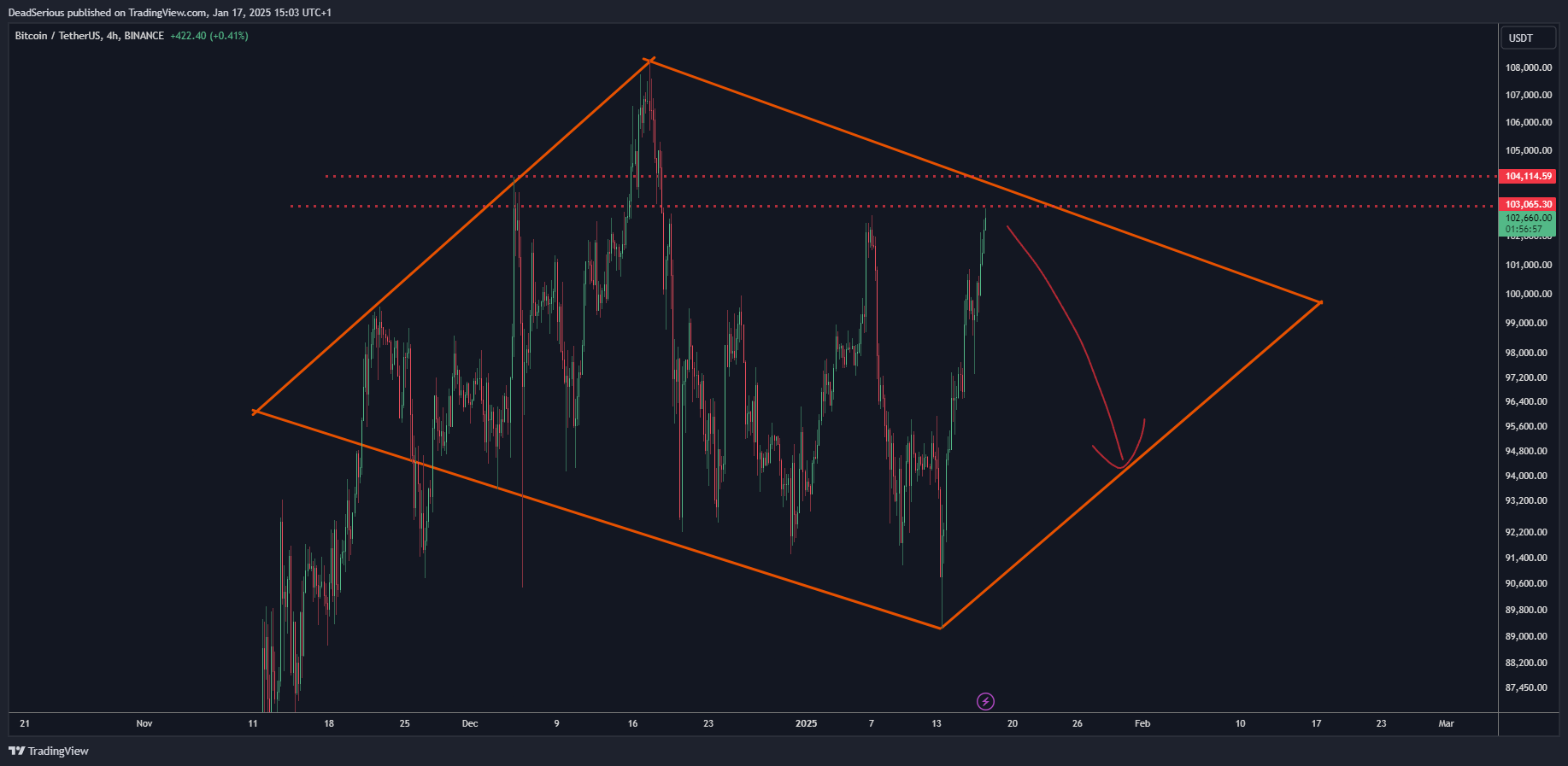Click the 13 date label on time axis
The image size is (1568, 766).
[937, 723]
